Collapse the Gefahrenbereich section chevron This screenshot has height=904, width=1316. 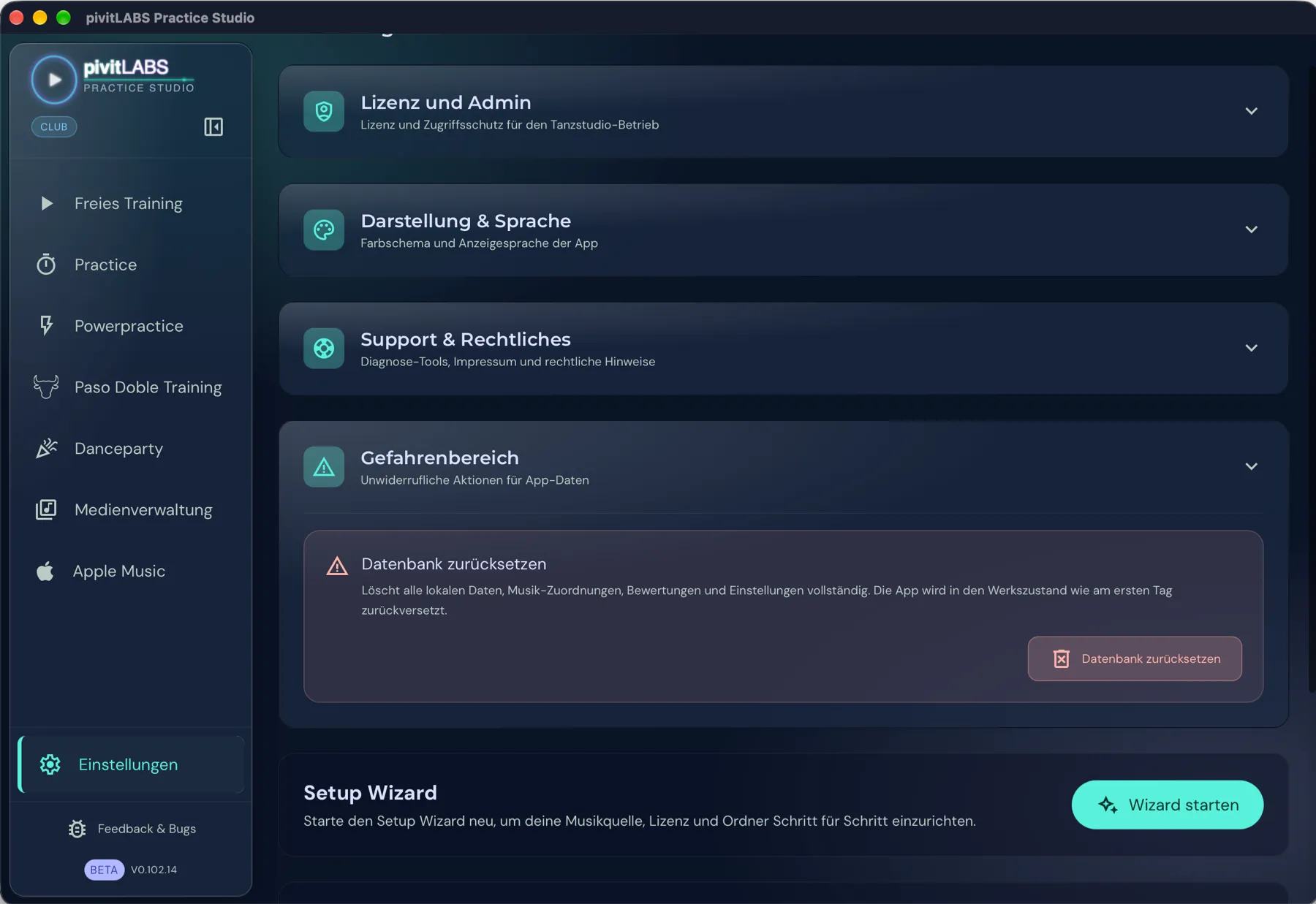click(x=1251, y=466)
